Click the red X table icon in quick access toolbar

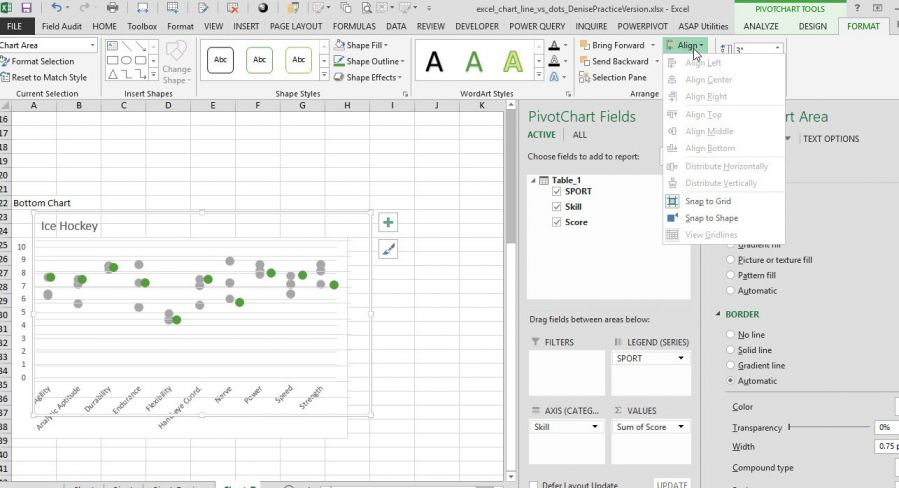(232, 8)
